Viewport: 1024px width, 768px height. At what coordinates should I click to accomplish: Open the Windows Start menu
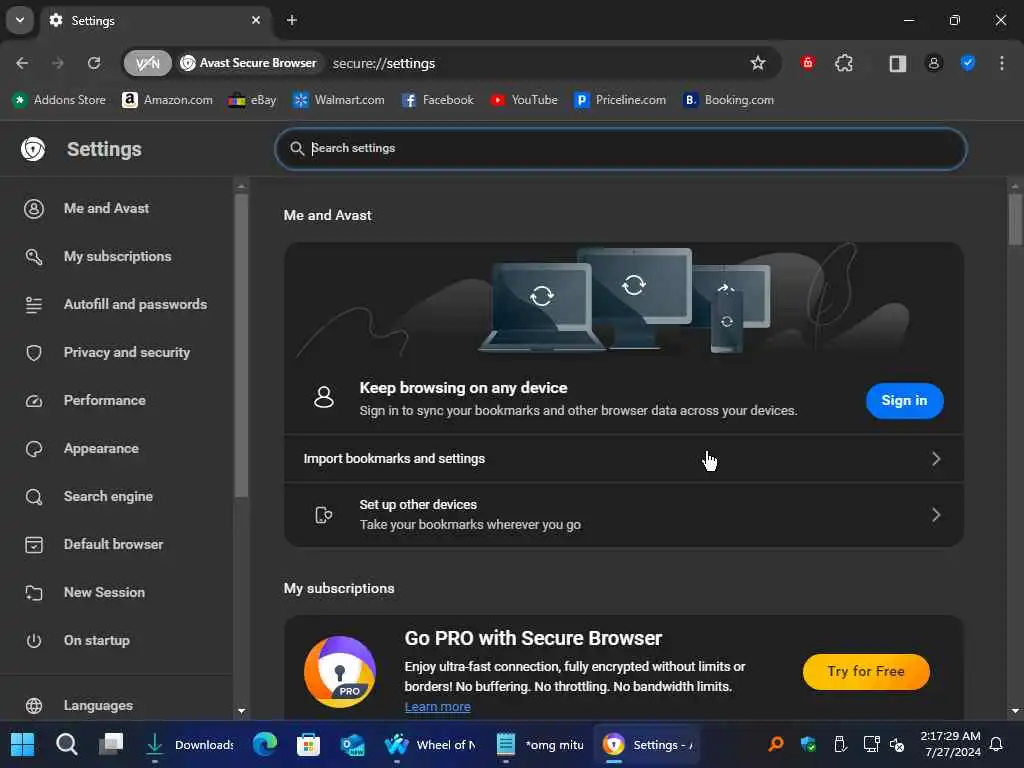[22, 744]
